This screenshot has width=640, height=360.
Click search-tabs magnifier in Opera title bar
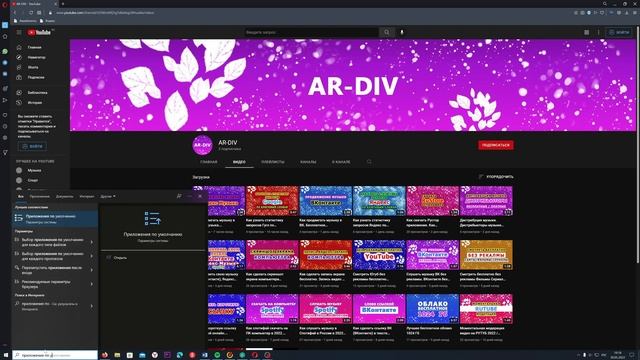point(604,4)
